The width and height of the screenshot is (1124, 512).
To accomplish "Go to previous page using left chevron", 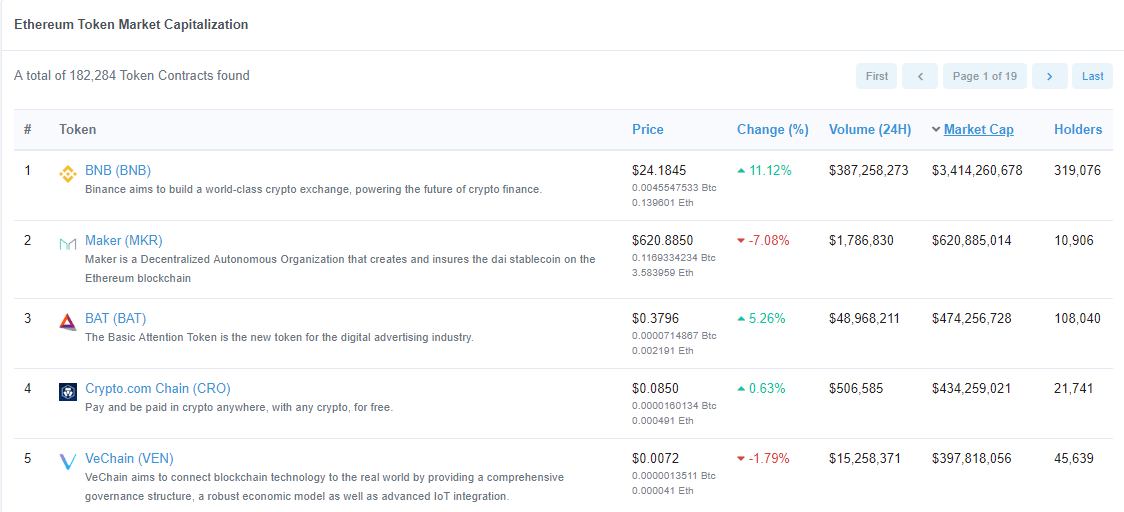I will [x=919, y=76].
